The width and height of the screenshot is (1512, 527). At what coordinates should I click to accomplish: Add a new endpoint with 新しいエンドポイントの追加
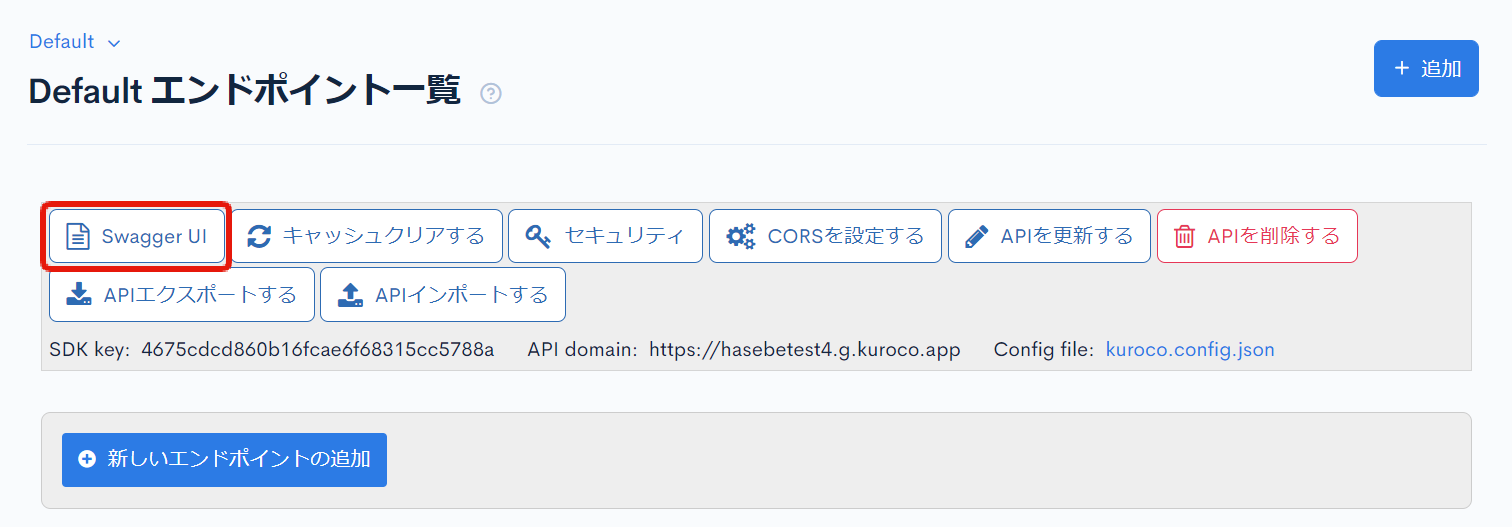point(224,460)
